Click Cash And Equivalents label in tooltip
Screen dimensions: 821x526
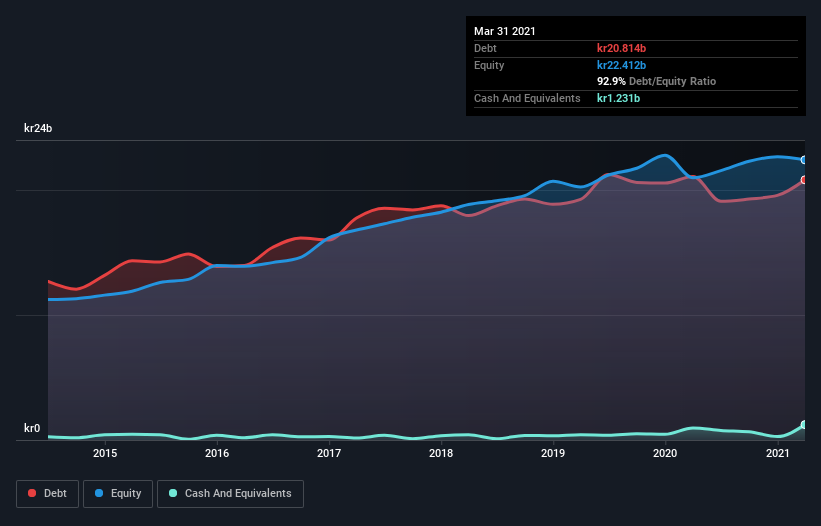tap(527, 98)
